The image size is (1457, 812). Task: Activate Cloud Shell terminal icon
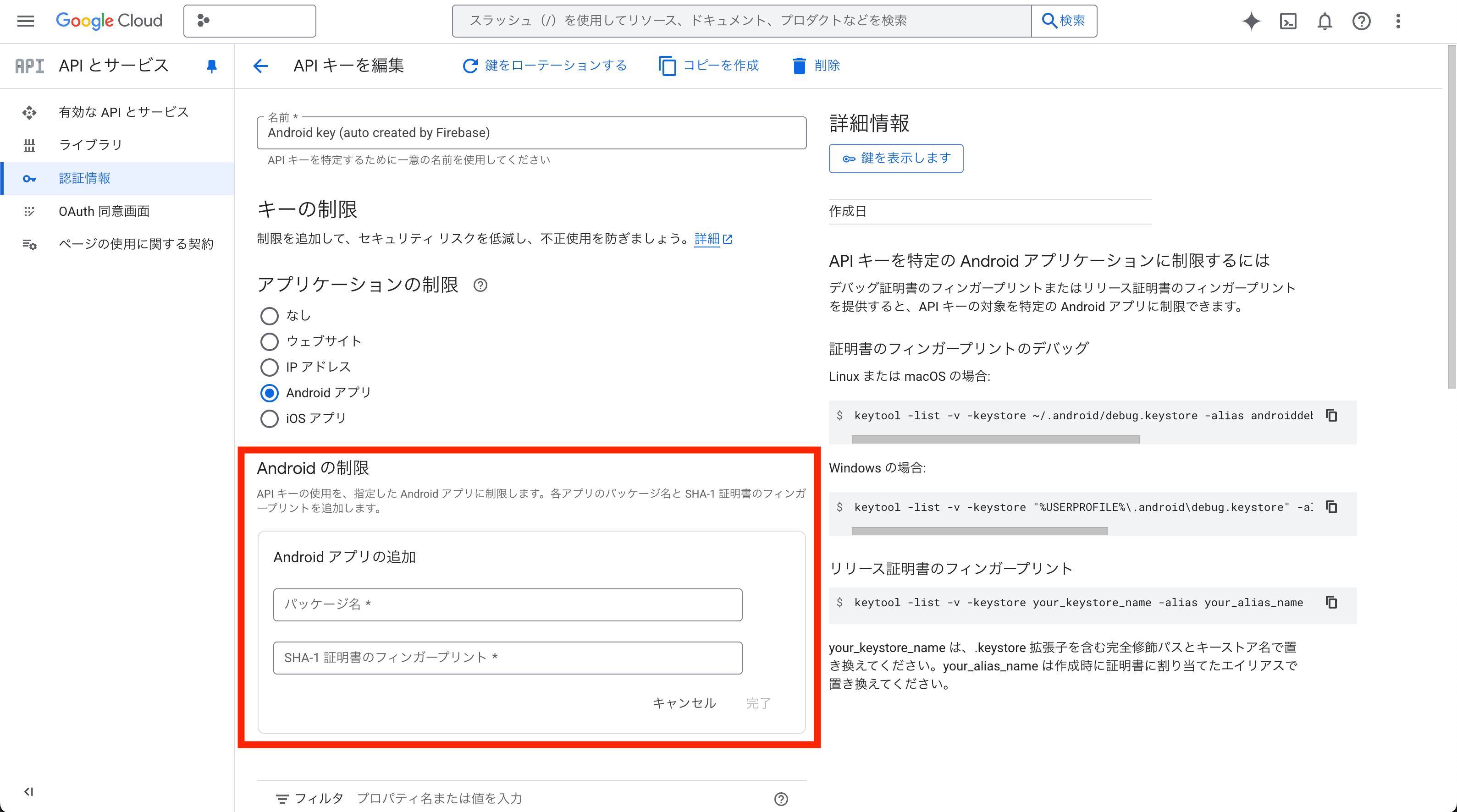[x=1288, y=21]
